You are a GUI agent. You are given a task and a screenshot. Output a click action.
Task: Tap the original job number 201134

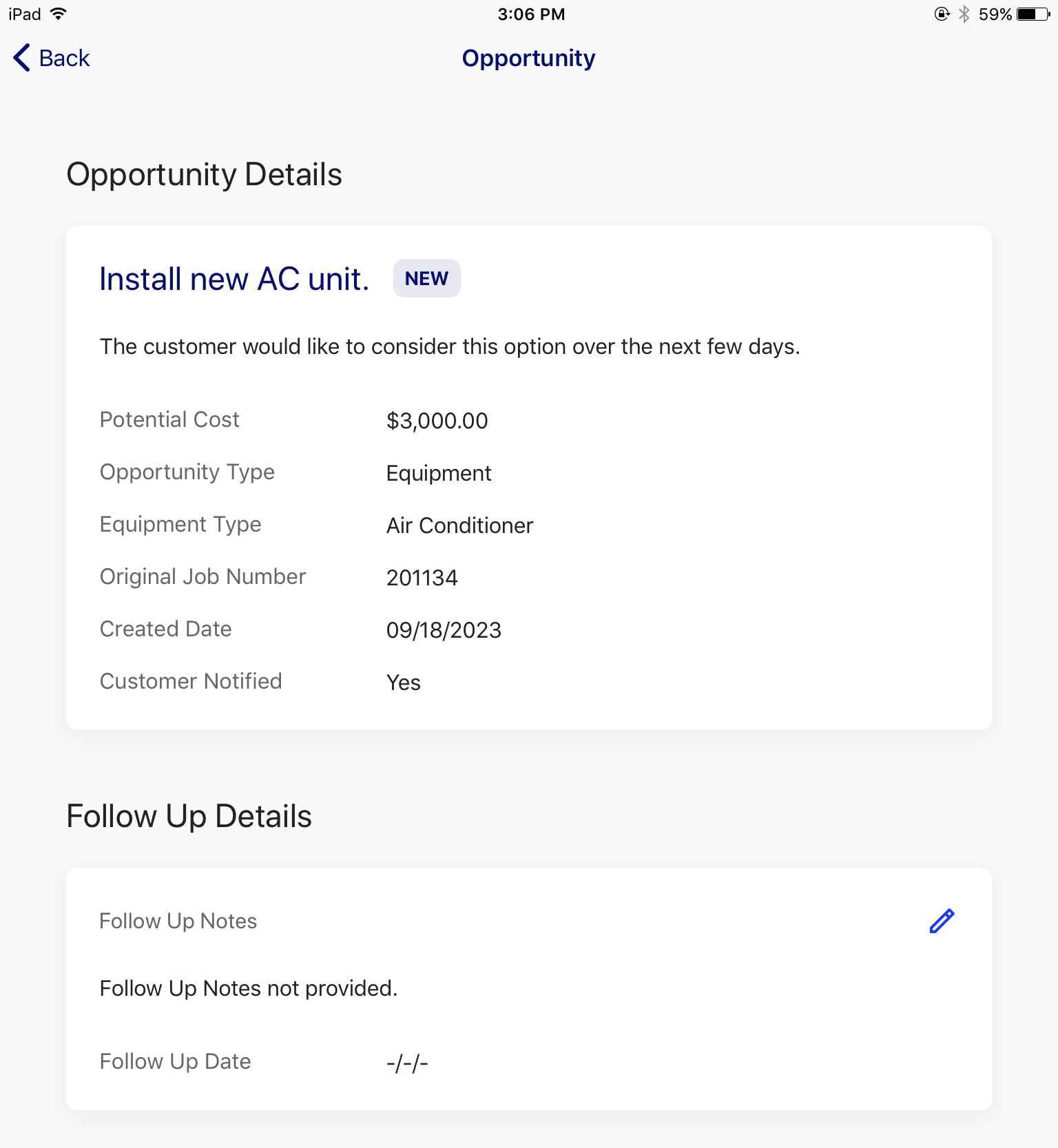coord(422,578)
